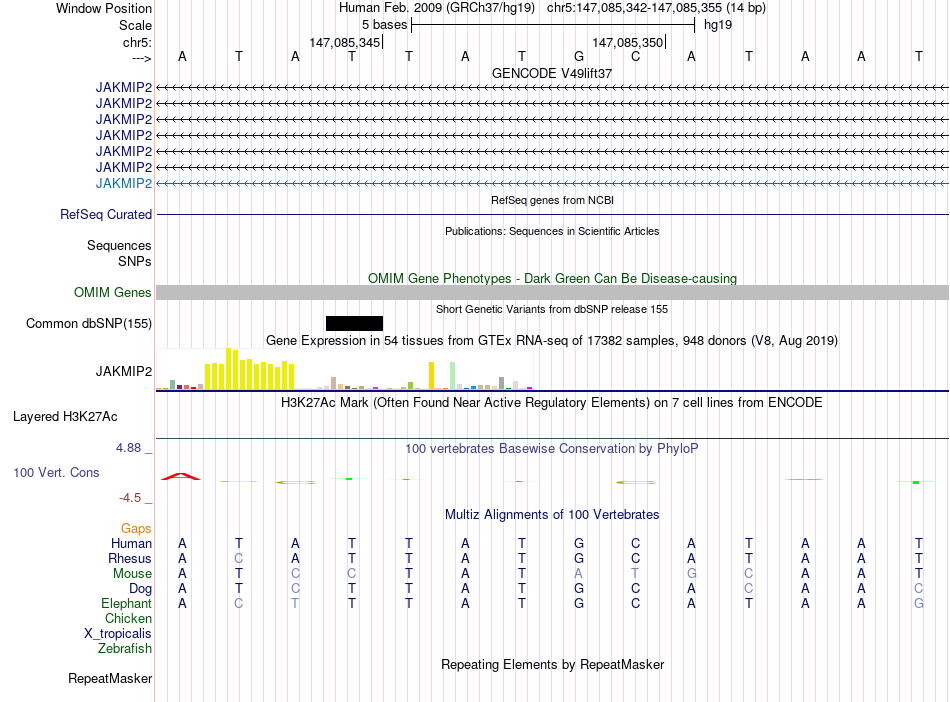Click the Gaps label in Multiz alignment
Screen dimensions: 950x702
click(x=136, y=529)
